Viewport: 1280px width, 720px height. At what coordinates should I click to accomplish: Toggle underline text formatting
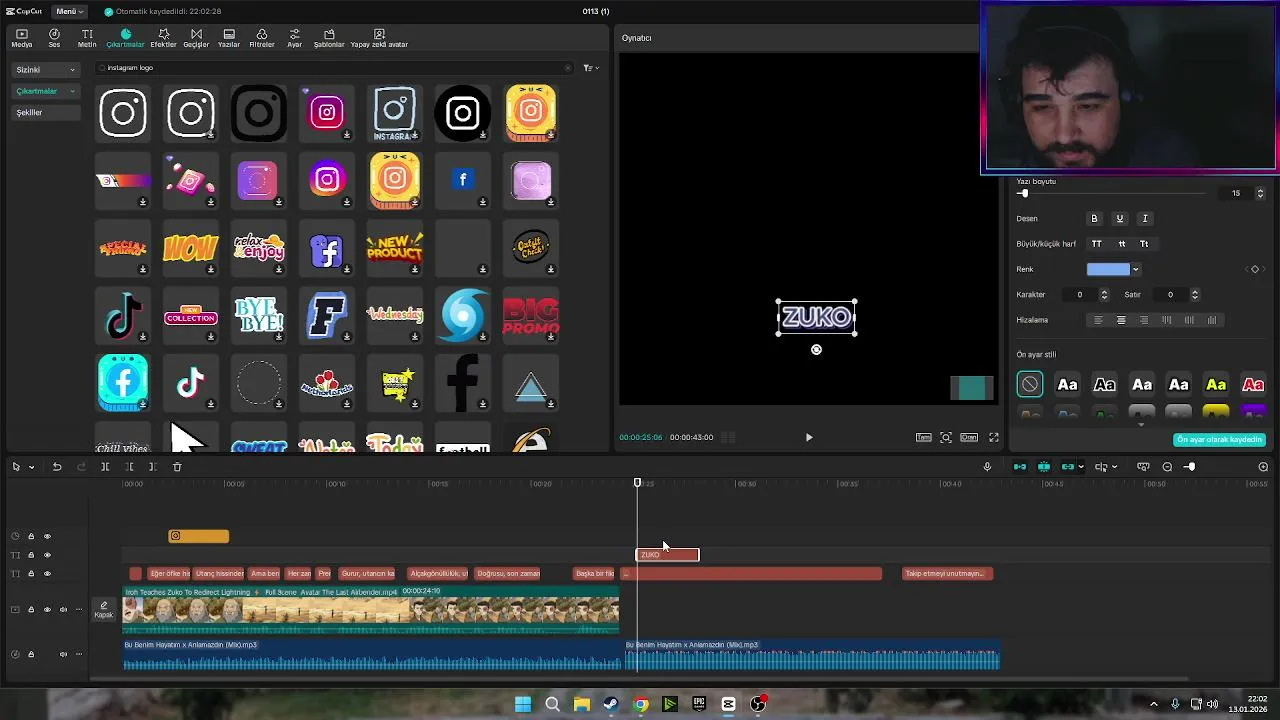click(x=1120, y=218)
